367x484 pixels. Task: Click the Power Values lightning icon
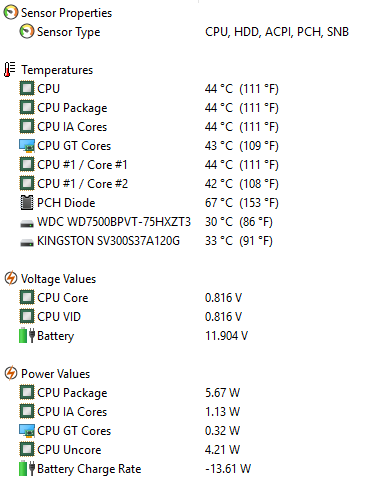(x=10, y=373)
